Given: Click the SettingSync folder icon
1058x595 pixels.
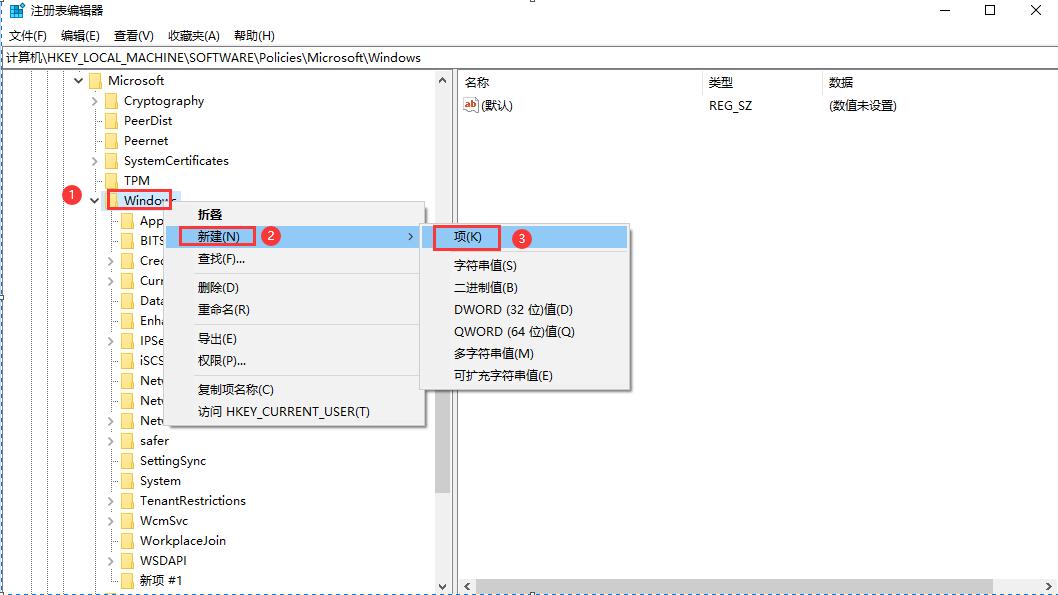Looking at the screenshot, I should (x=128, y=460).
